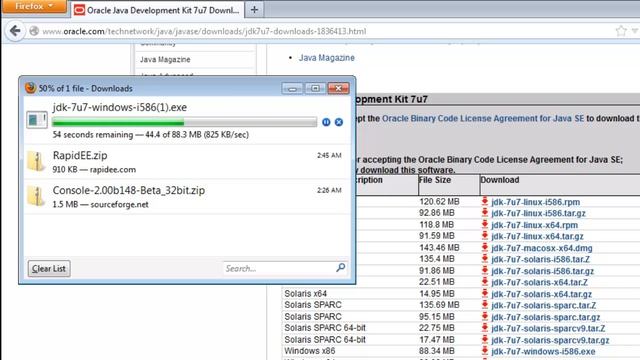Click the browser address bar URL
Image resolution: width=640 pixels, height=360 pixels.
tap(204, 31)
